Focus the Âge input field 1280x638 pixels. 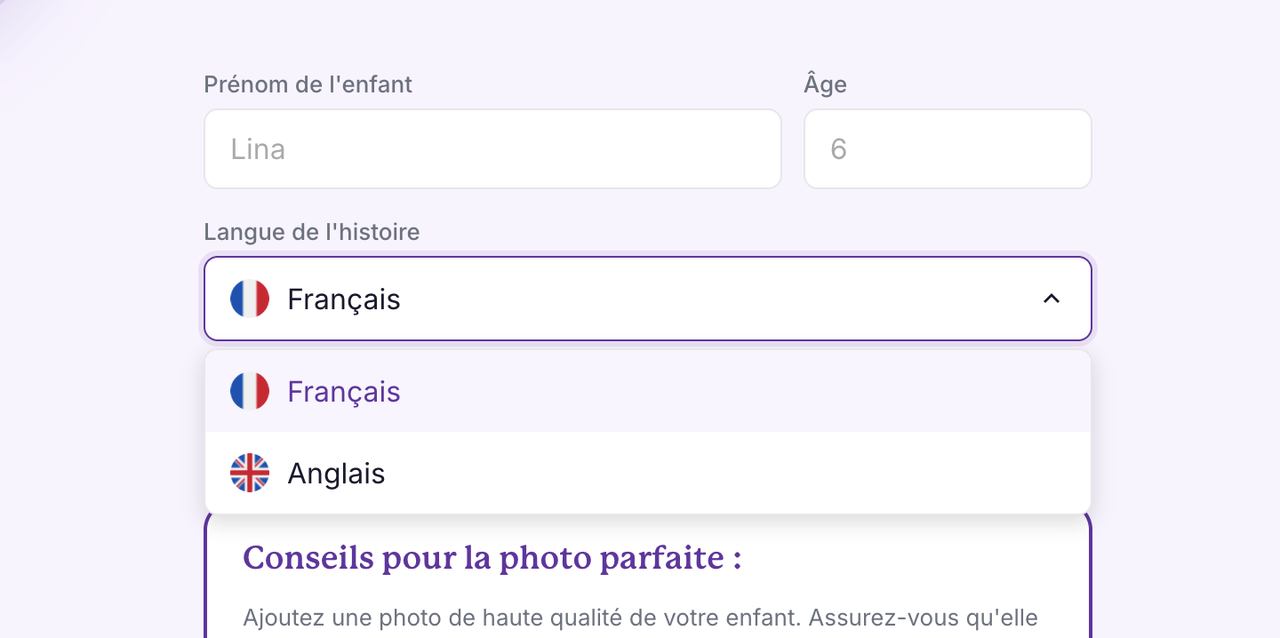tap(947, 149)
